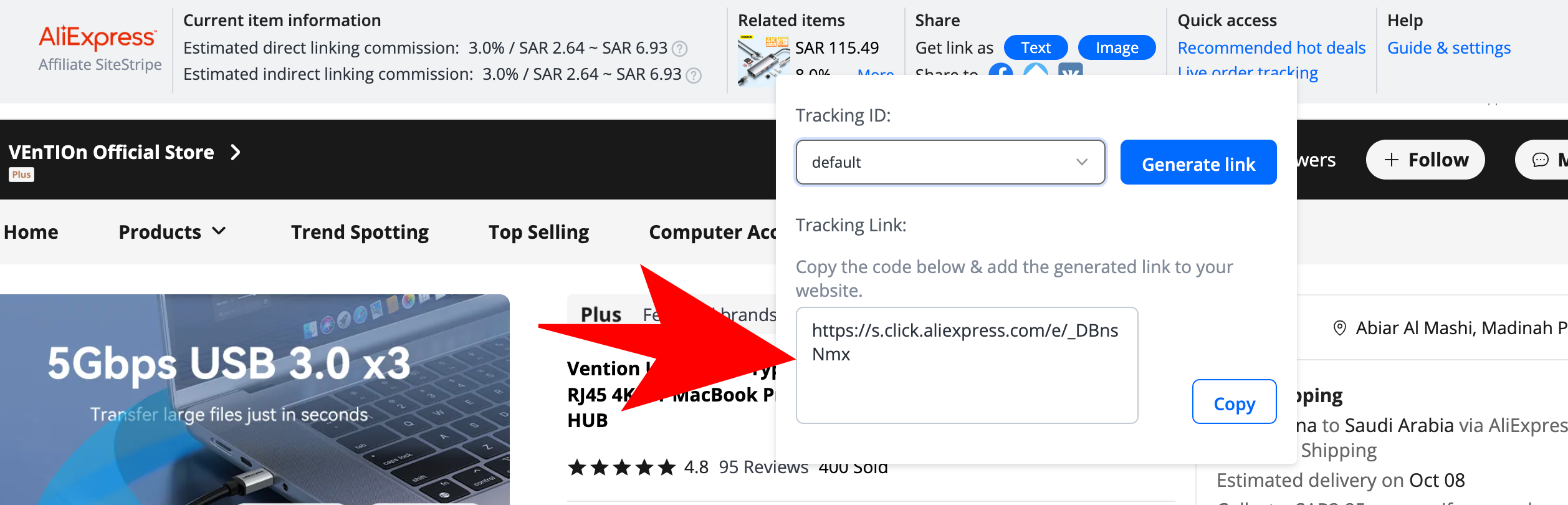Go to Top Selling tab
This screenshot has width=1568, height=505.
click(x=538, y=232)
